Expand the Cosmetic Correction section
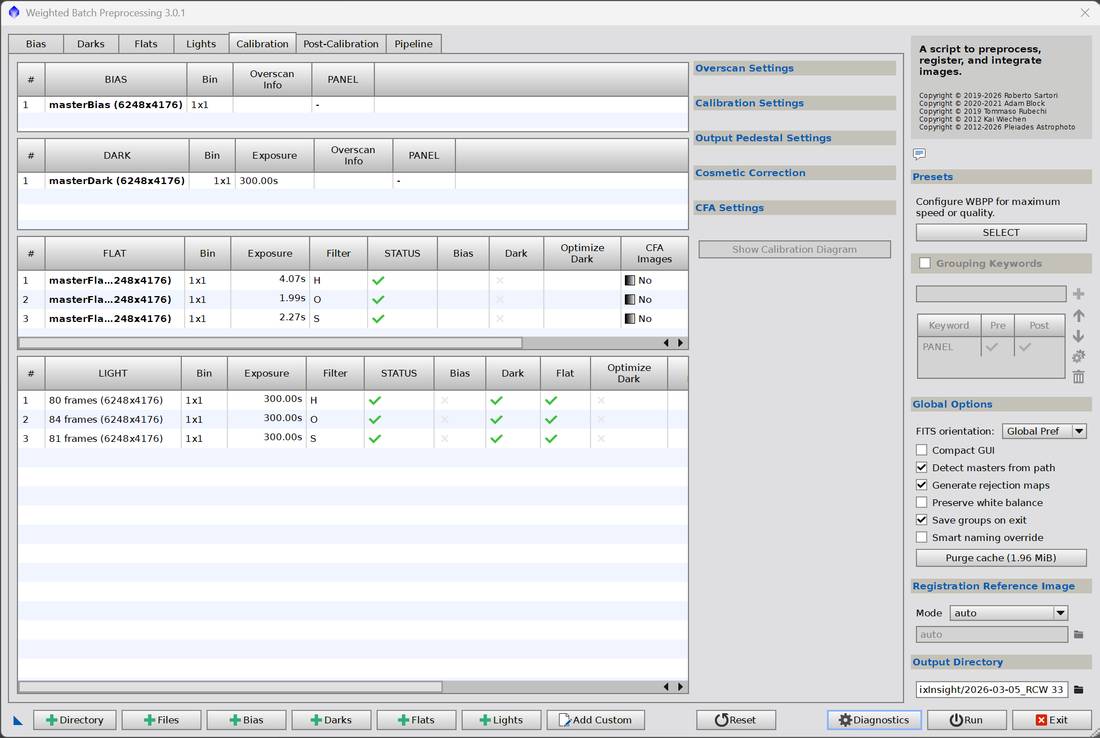Screen dimensions: 1100x738 click(x=794, y=173)
